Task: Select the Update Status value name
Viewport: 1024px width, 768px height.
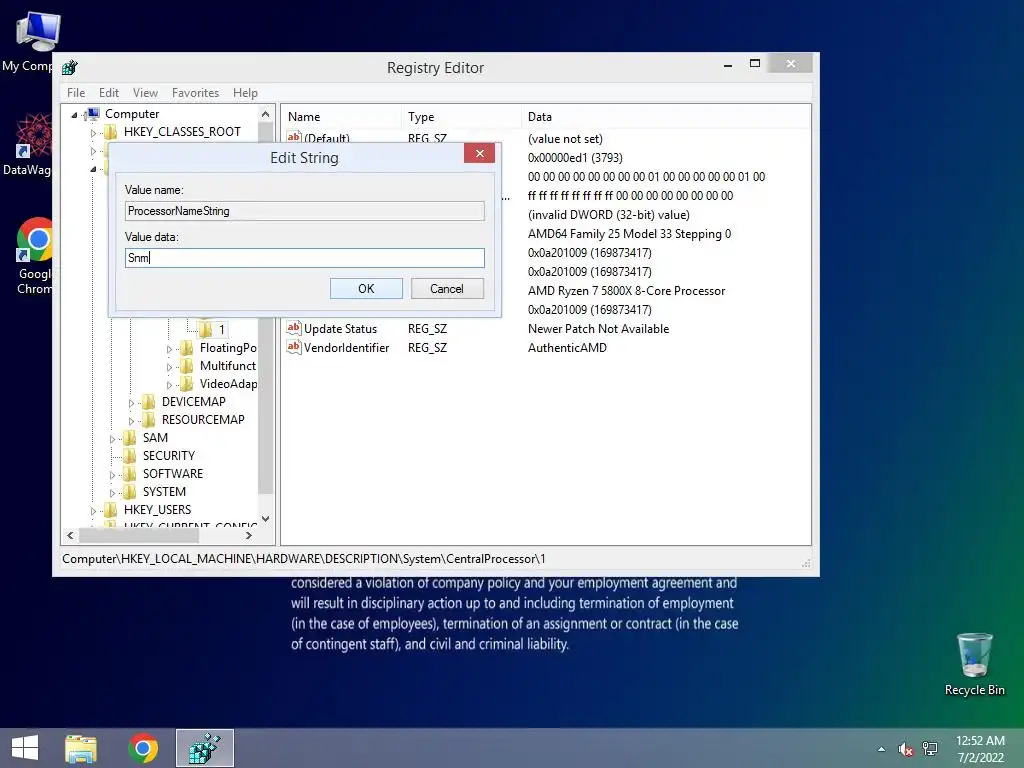Action: point(340,328)
